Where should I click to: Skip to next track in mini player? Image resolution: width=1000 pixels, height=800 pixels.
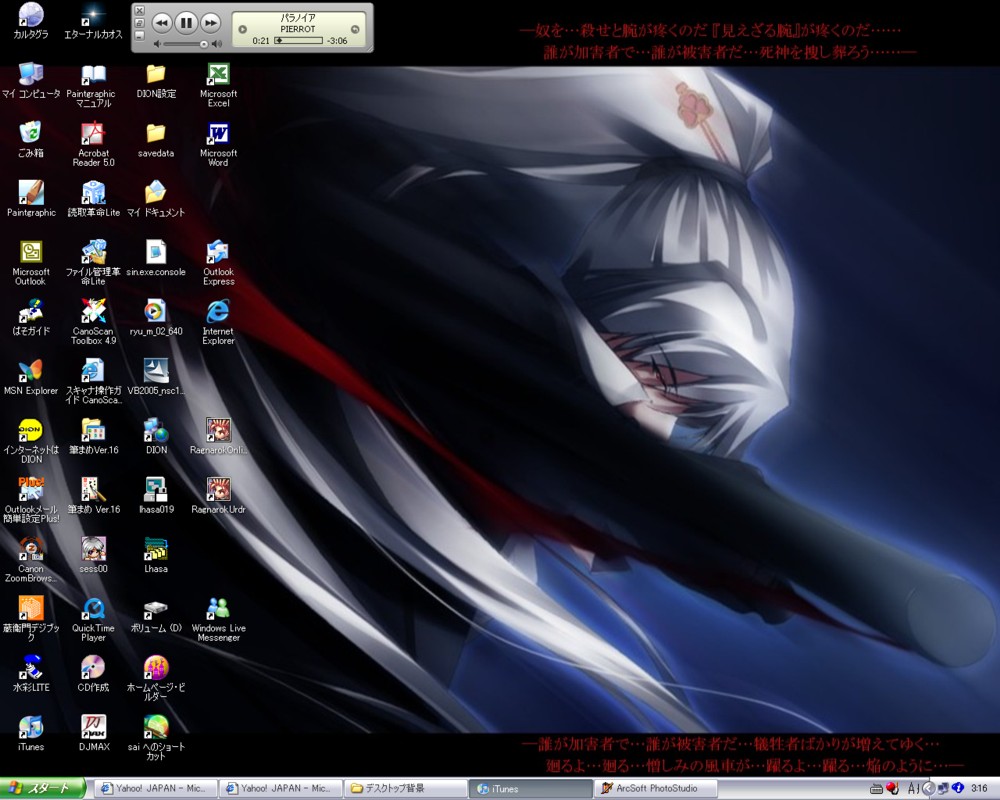[x=210, y=24]
